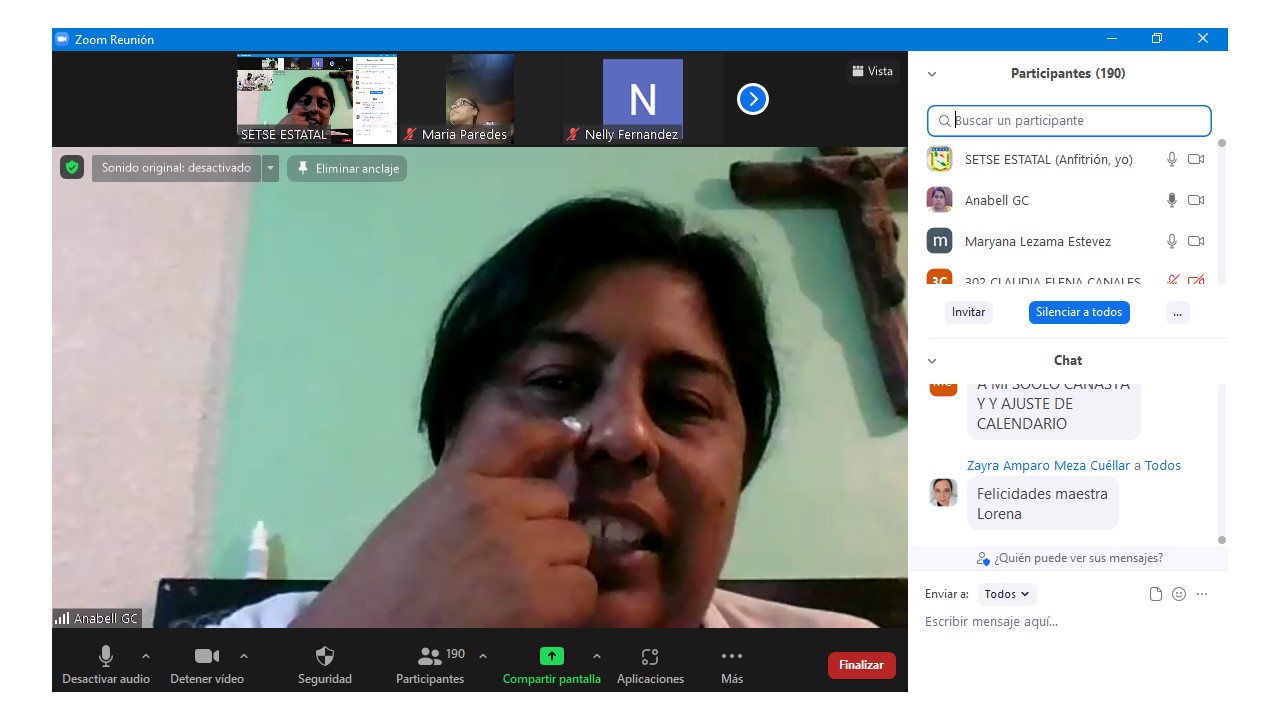Image resolution: width=1280 pixels, height=720 pixels.
Task: Open the Aplicaciones icon
Action: [650, 656]
